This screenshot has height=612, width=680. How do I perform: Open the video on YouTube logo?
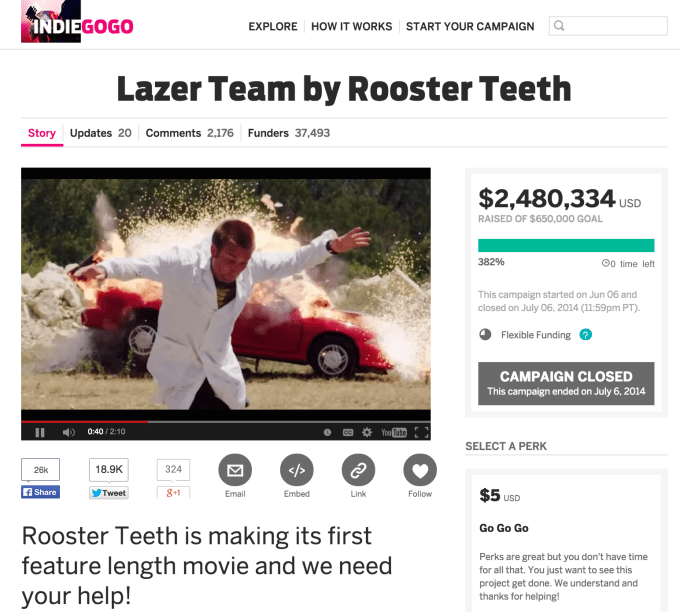pos(394,432)
